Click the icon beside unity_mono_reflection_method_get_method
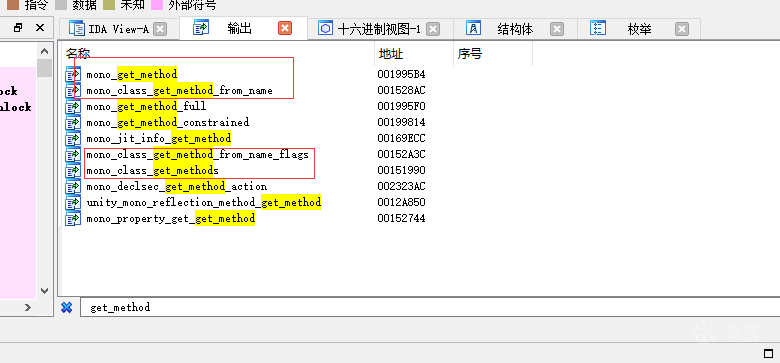 (73, 203)
